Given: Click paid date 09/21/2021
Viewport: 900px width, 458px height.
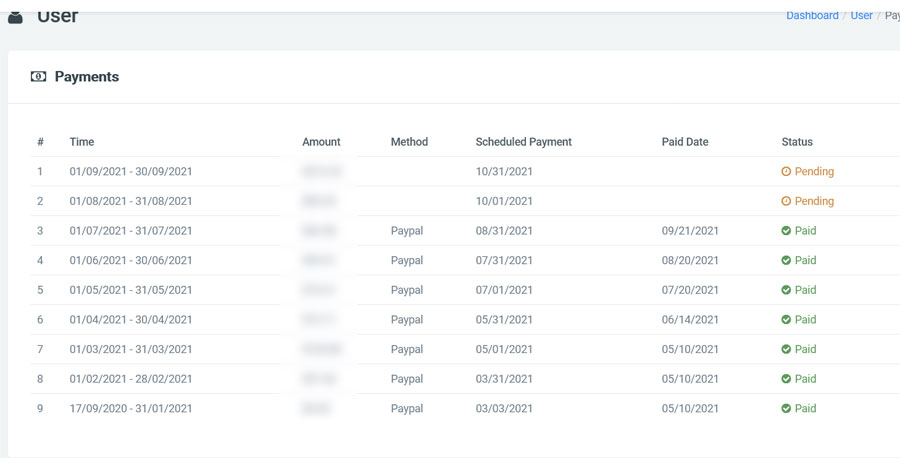Looking at the screenshot, I should click(690, 231).
